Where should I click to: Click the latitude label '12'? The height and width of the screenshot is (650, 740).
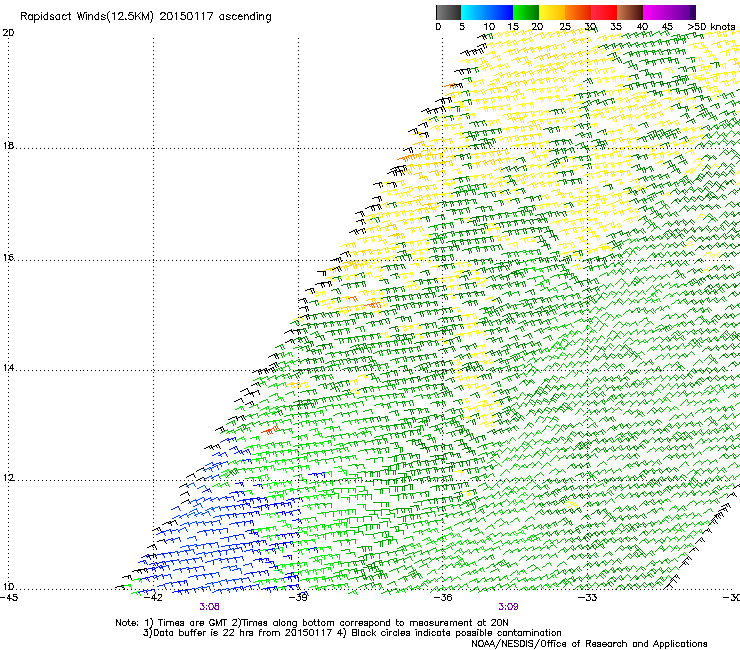click(8, 478)
